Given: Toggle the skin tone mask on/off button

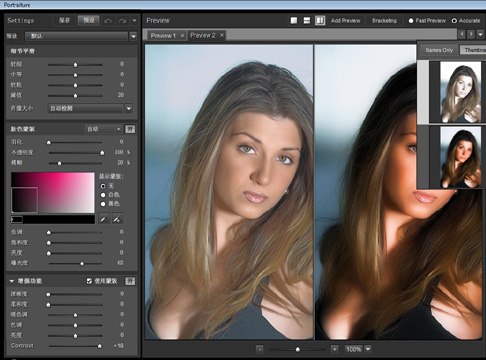Looking at the screenshot, I should (x=130, y=129).
